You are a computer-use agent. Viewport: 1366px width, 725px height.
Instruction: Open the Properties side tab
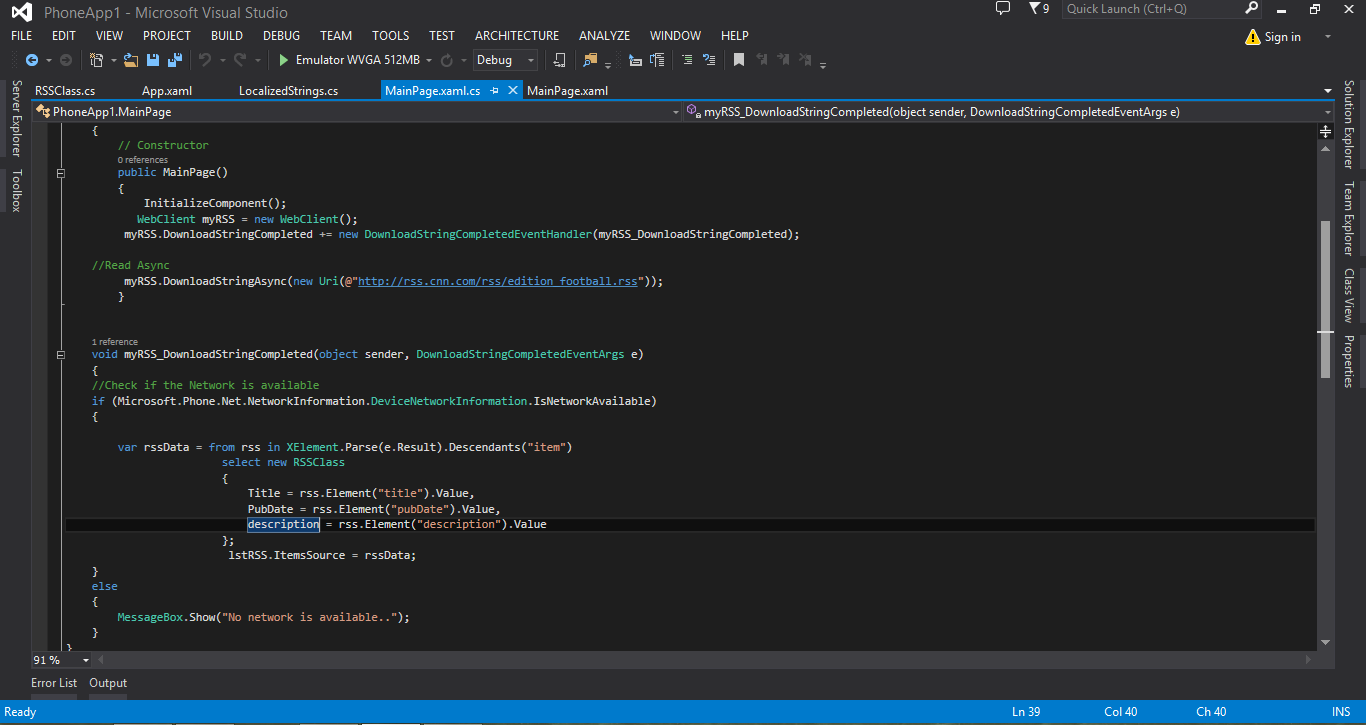(x=1348, y=361)
